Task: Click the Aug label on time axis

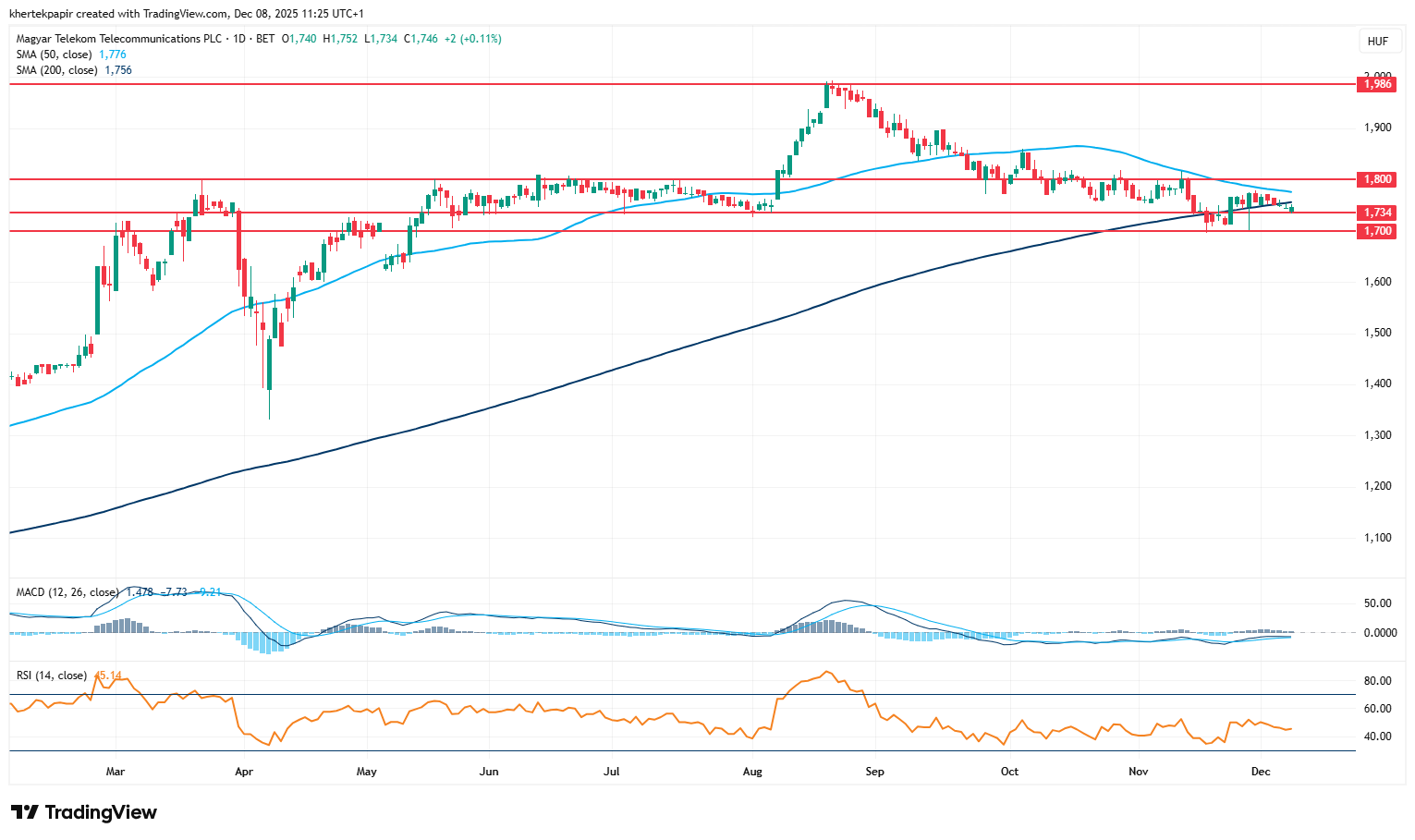Action: 752,772
